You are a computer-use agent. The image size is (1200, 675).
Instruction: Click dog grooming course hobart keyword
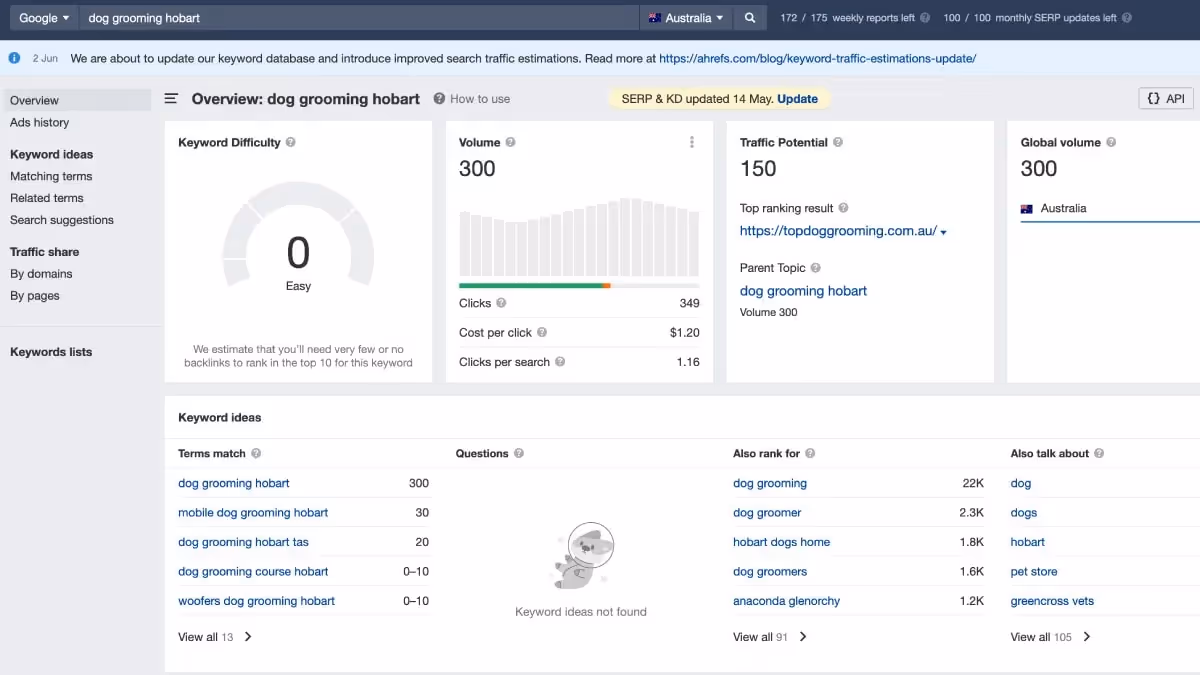point(253,572)
